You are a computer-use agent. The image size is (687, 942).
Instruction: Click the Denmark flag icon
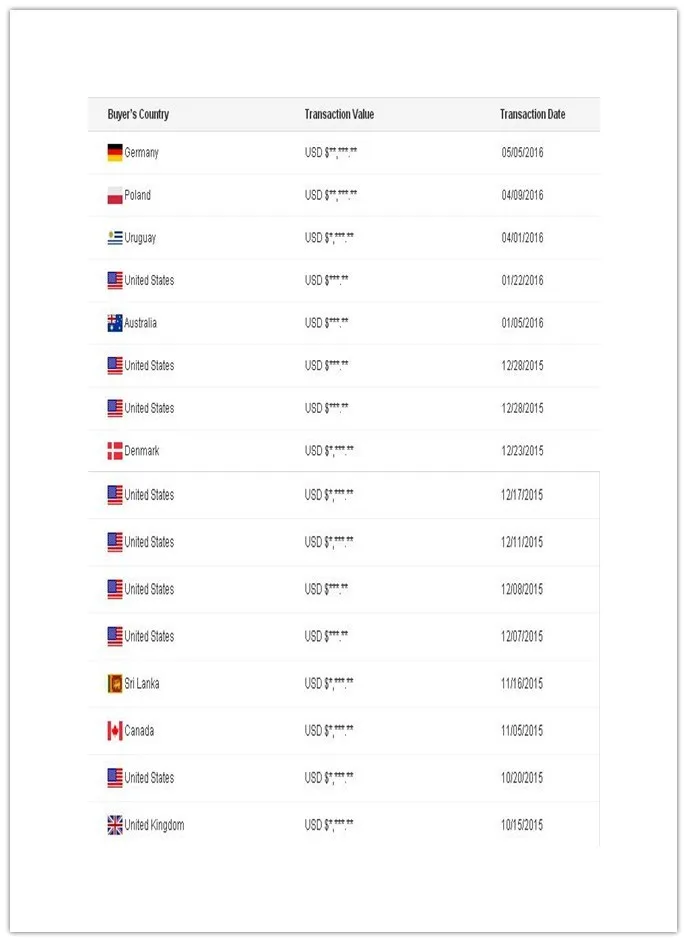(x=115, y=451)
